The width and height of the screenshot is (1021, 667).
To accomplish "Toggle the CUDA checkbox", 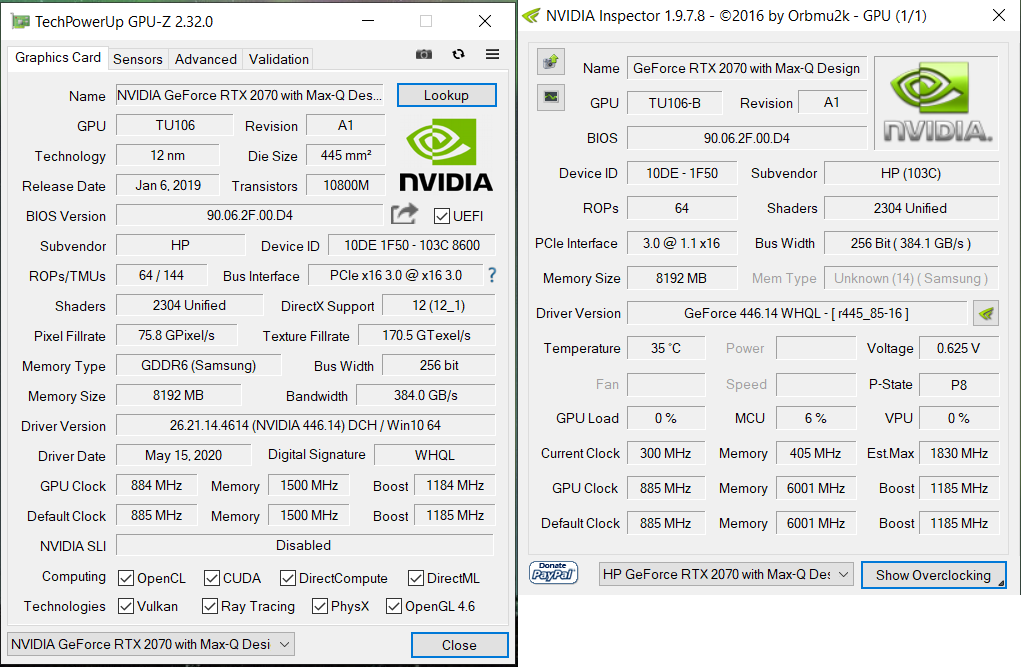I will point(212,578).
